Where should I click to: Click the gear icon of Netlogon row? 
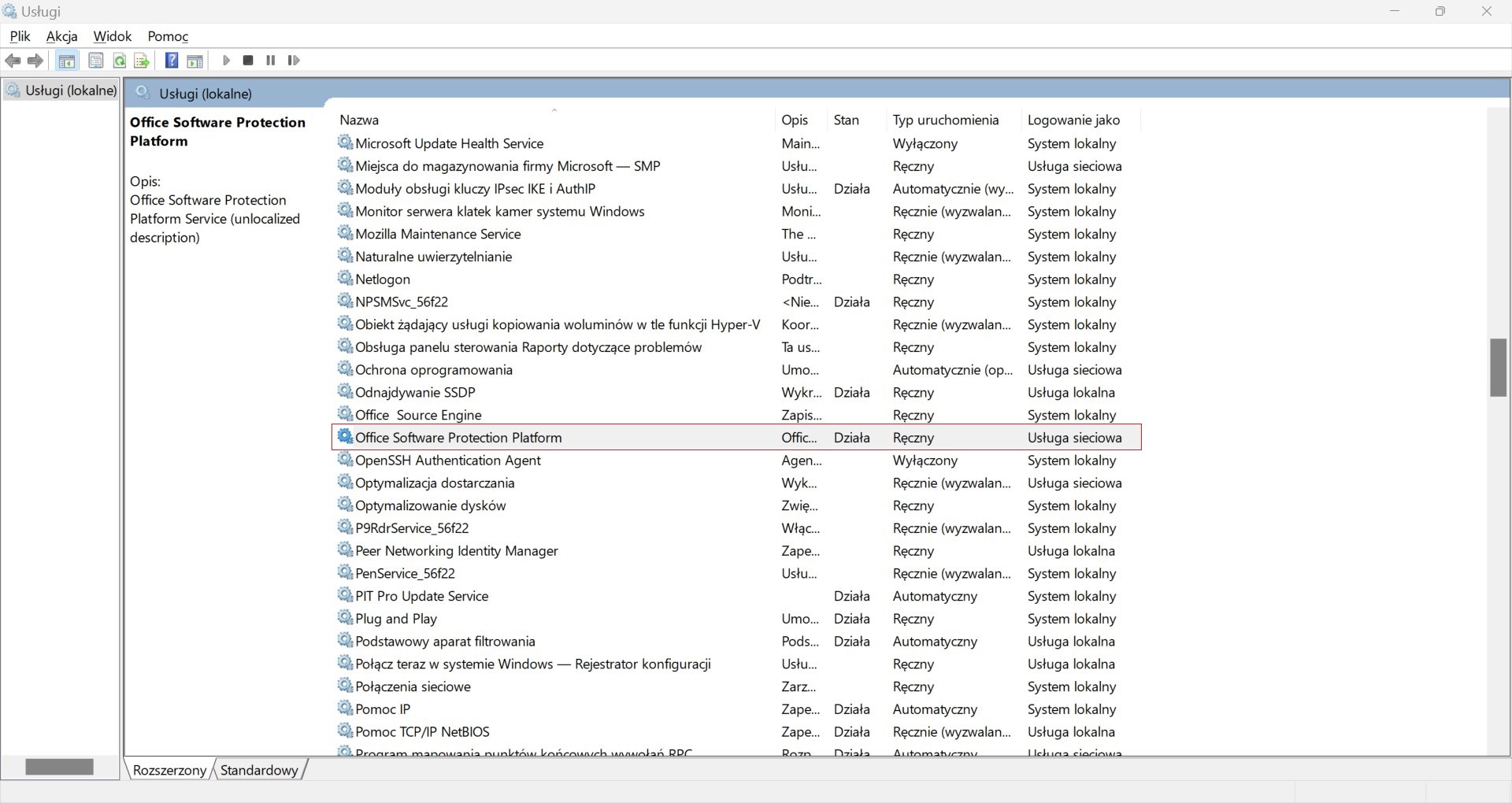click(x=345, y=278)
